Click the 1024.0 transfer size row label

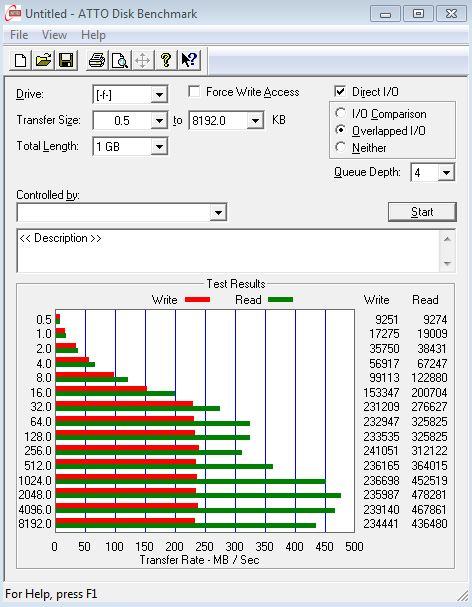coord(35,480)
